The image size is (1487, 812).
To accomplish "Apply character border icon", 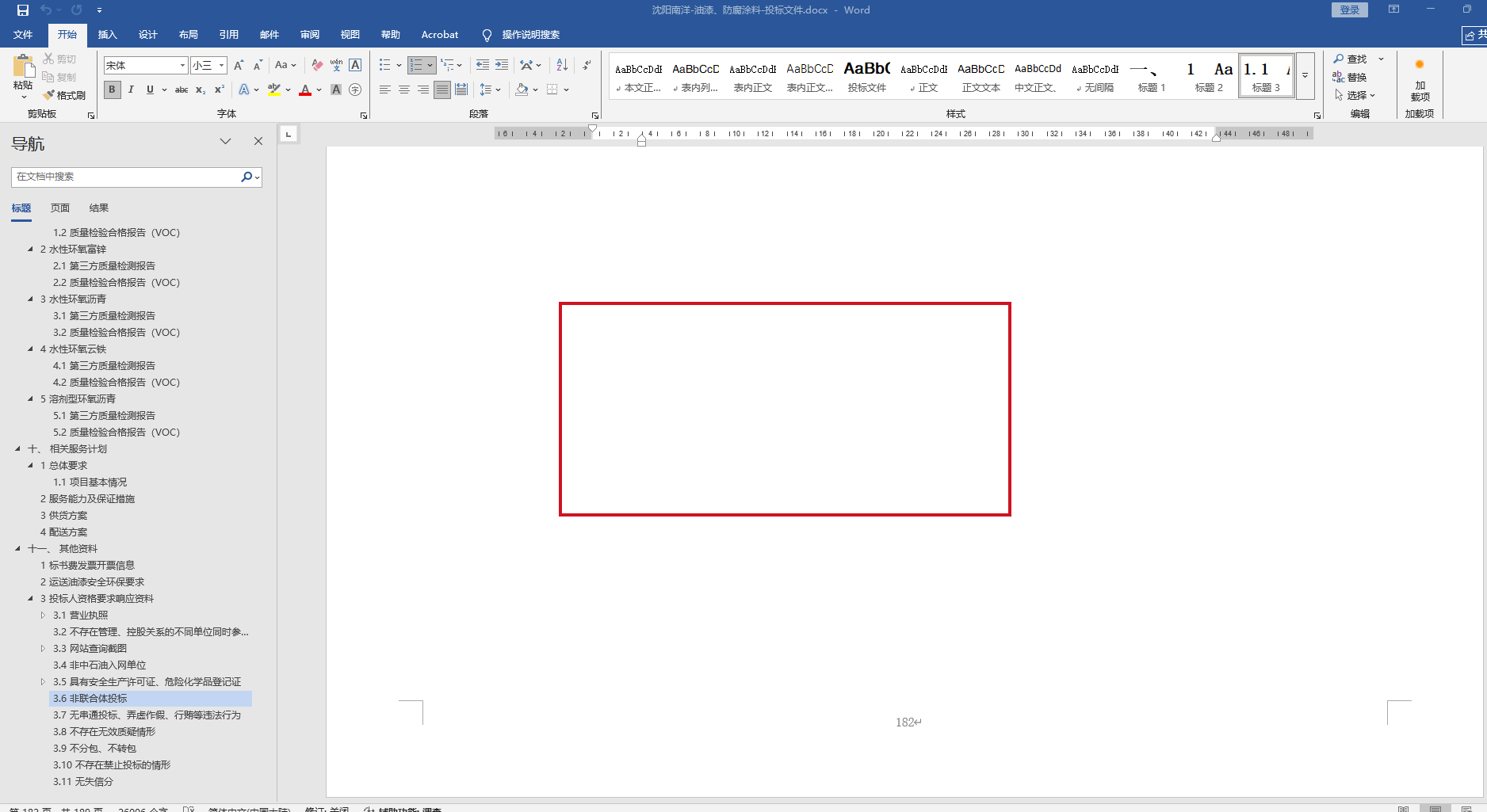I will (355, 65).
